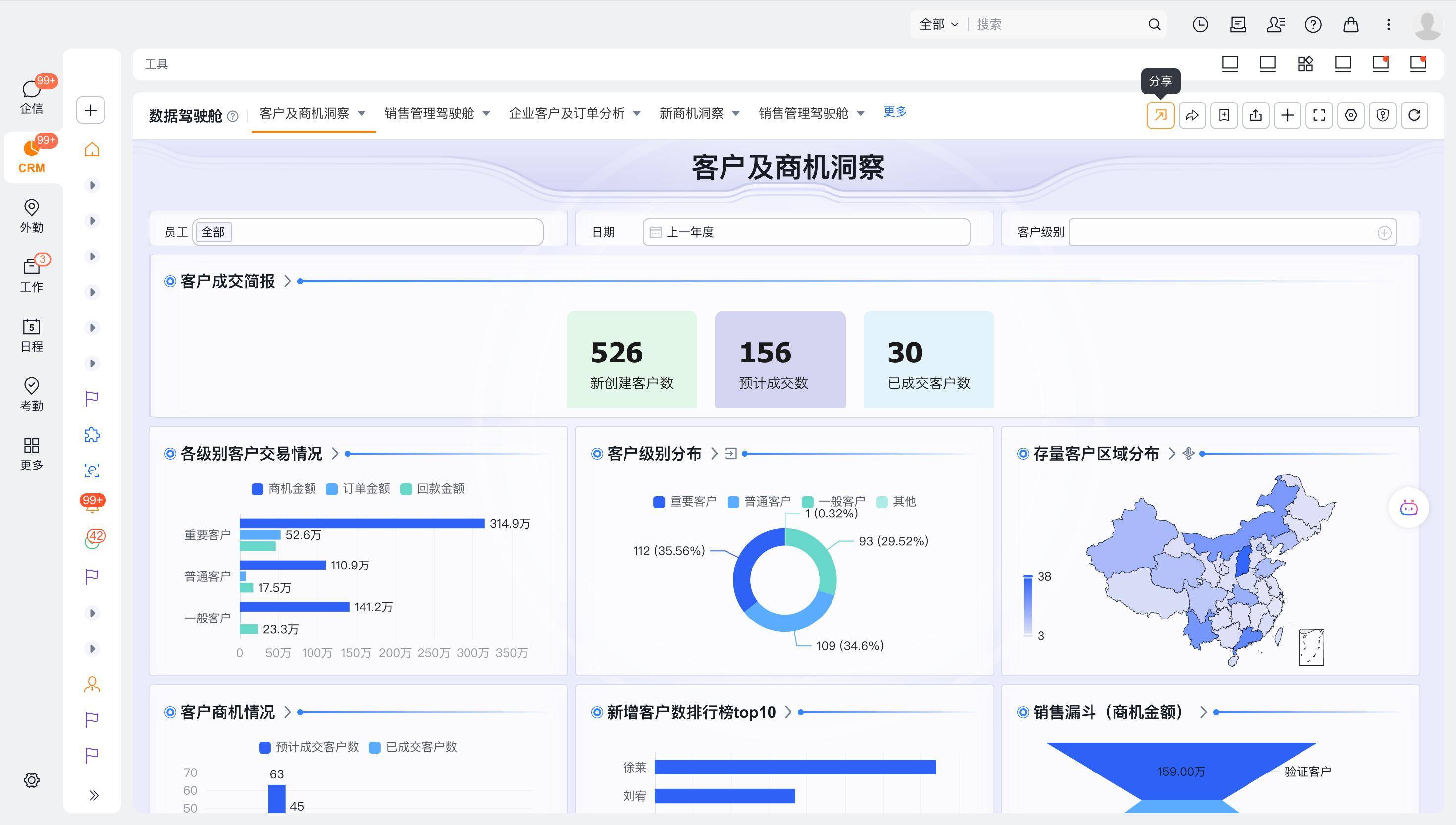The width and height of the screenshot is (1456, 825).
Task: Open the 更多 apps grid
Action: [x=32, y=454]
